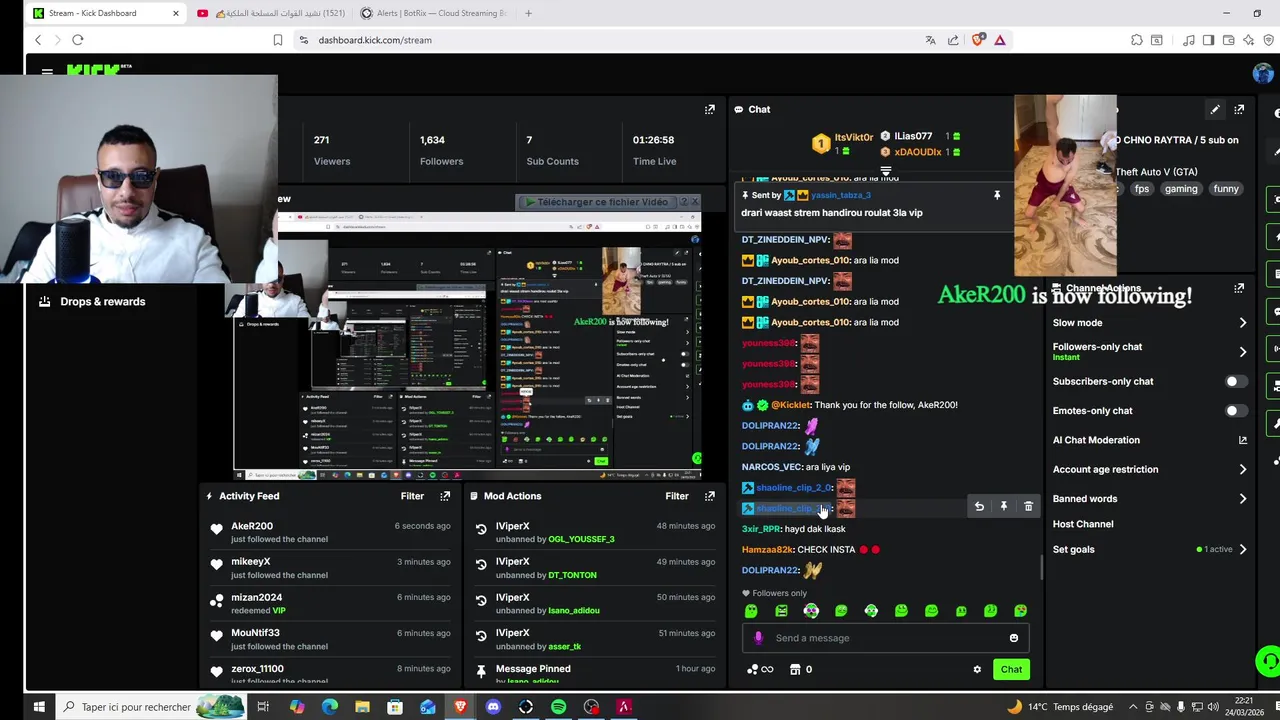The width and height of the screenshot is (1280, 720).
Task: Click DT_TONTON in Mod Actions
Action: pos(572,575)
